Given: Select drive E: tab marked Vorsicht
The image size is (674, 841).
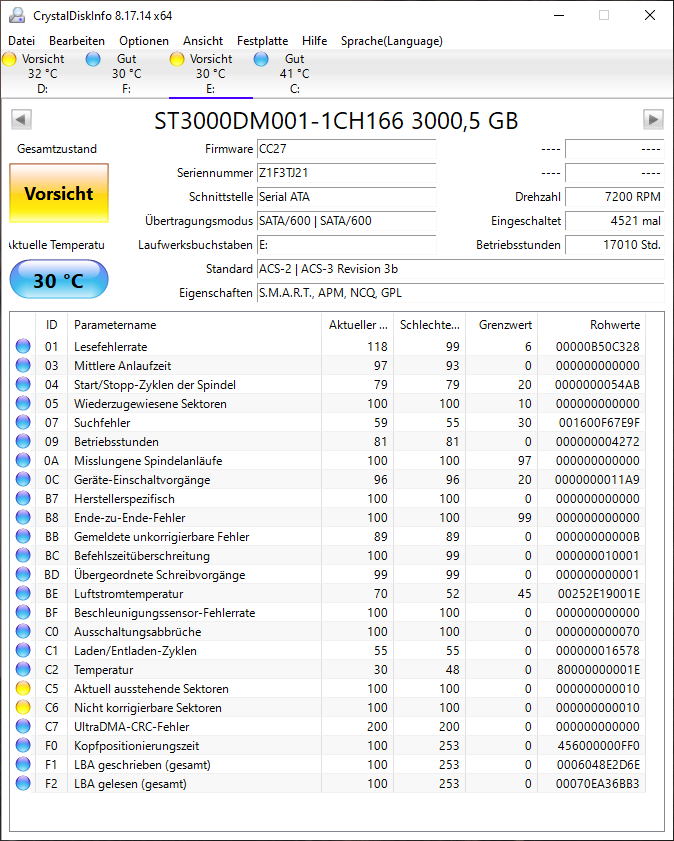Looking at the screenshot, I should (x=211, y=73).
